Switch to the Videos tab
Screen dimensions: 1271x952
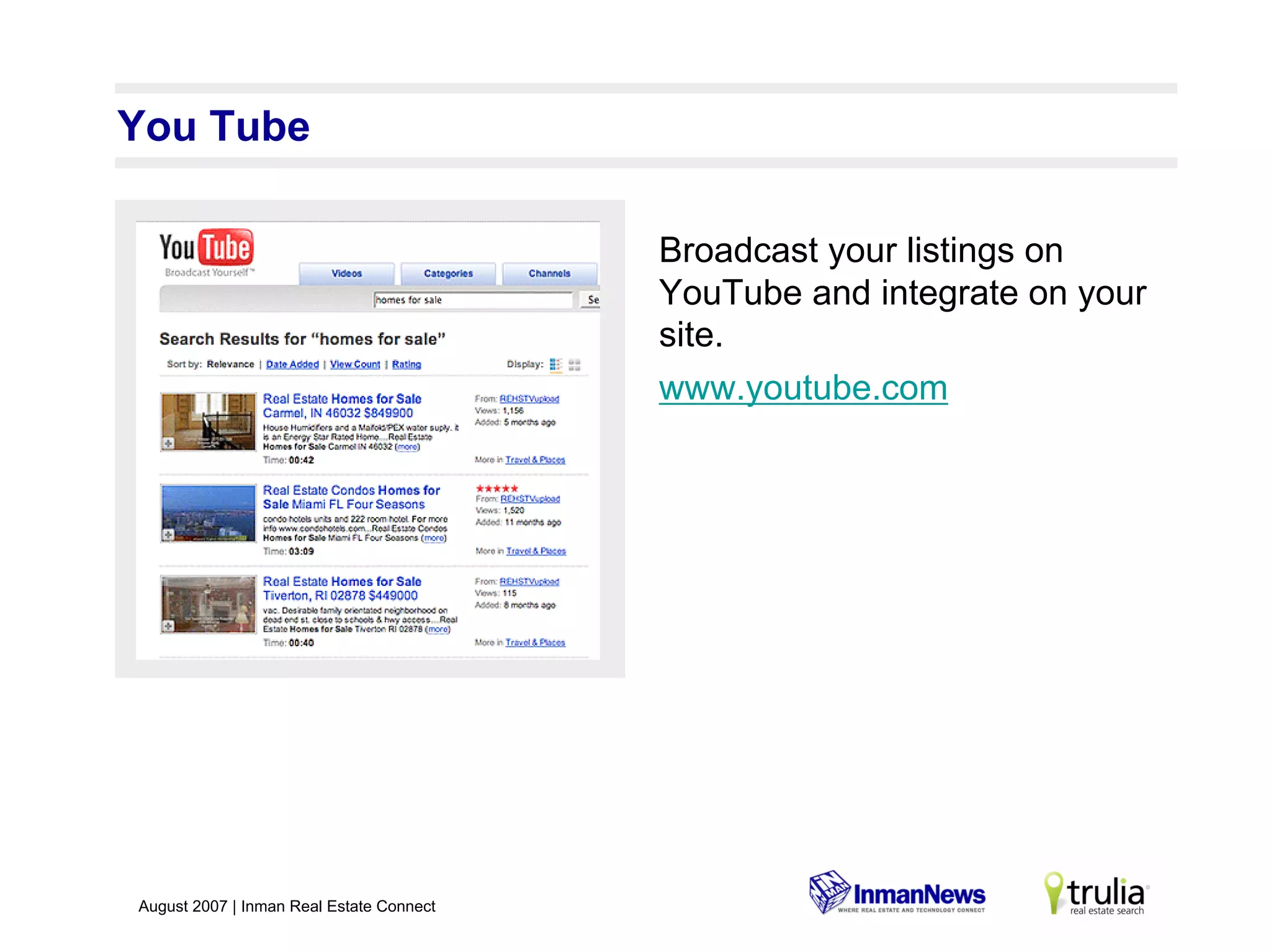[x=346, y=274]
